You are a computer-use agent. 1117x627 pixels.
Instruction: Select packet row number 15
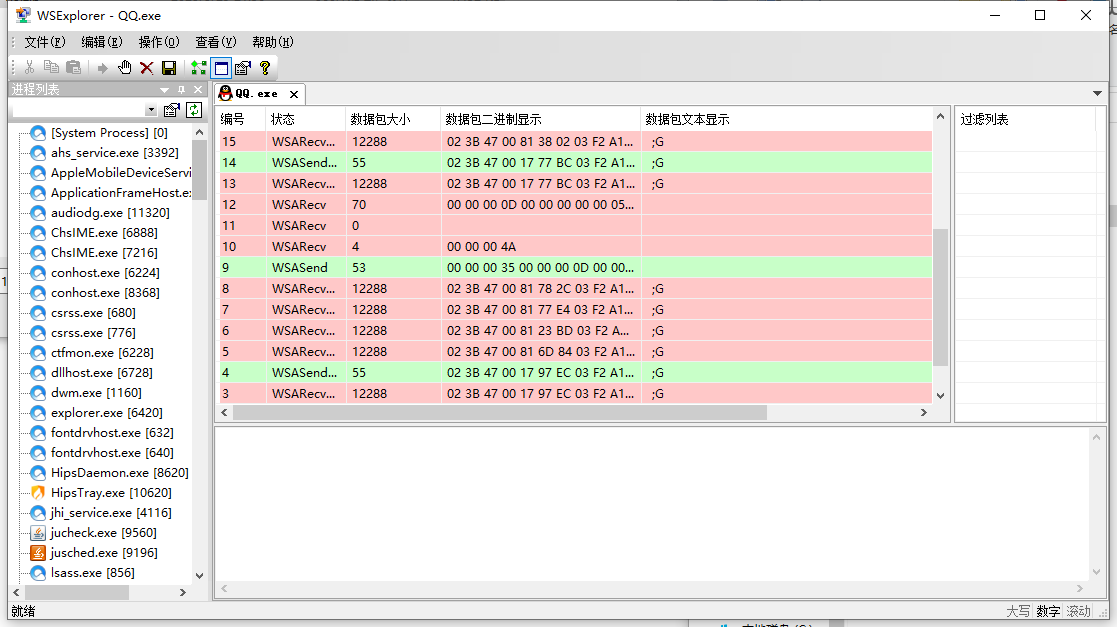pos(576,142)
